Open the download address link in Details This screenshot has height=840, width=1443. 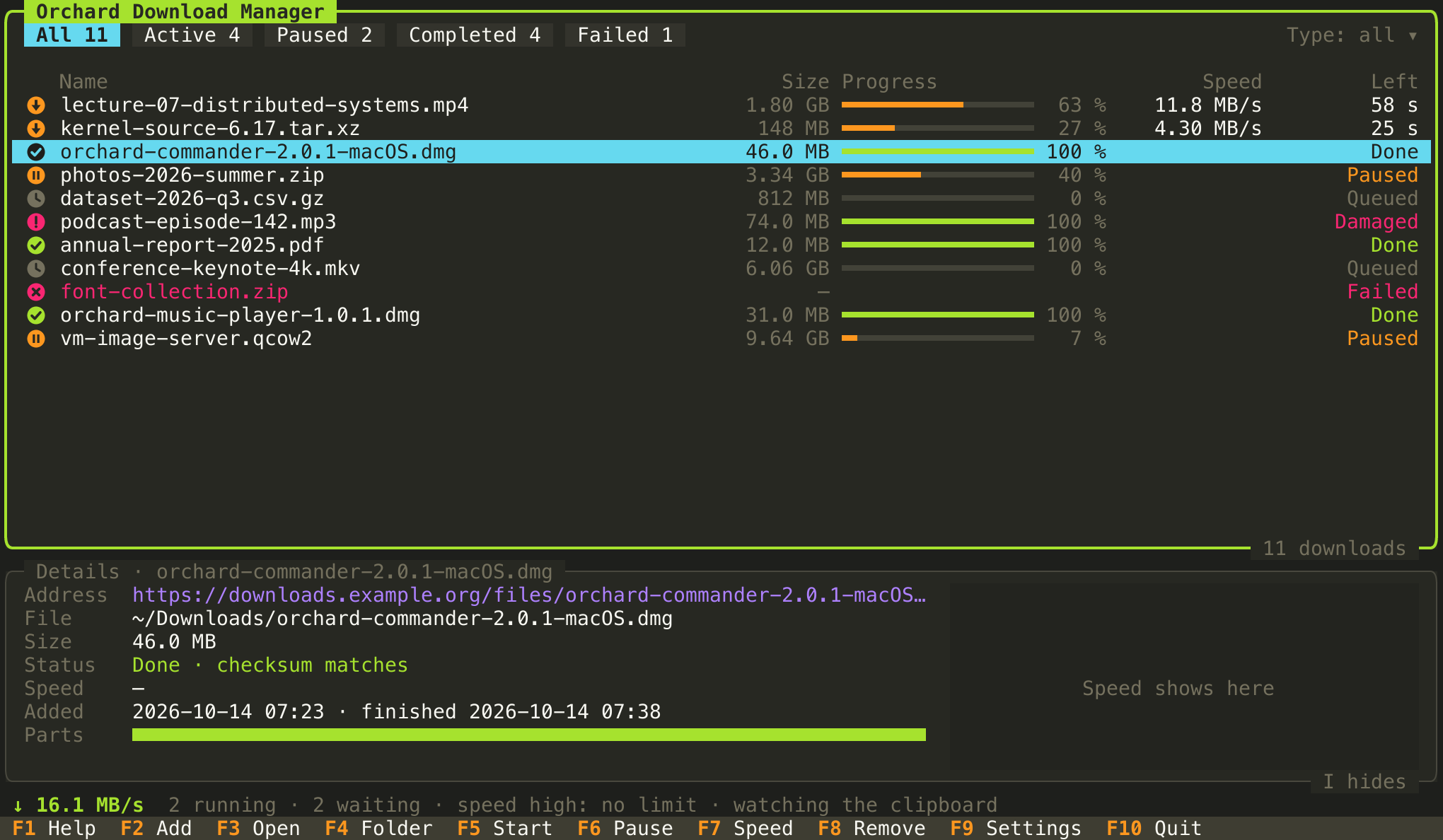click(529, 595)
